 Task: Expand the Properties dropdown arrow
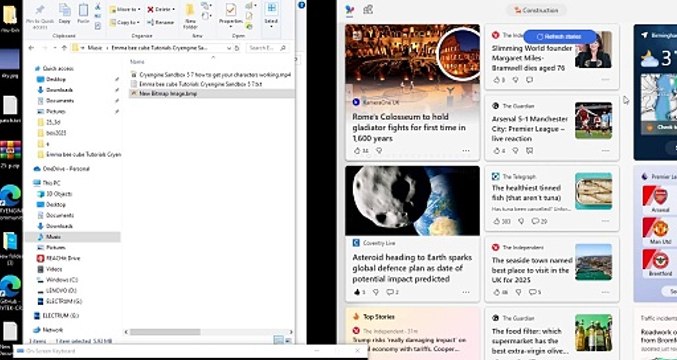tap(231, 27)
